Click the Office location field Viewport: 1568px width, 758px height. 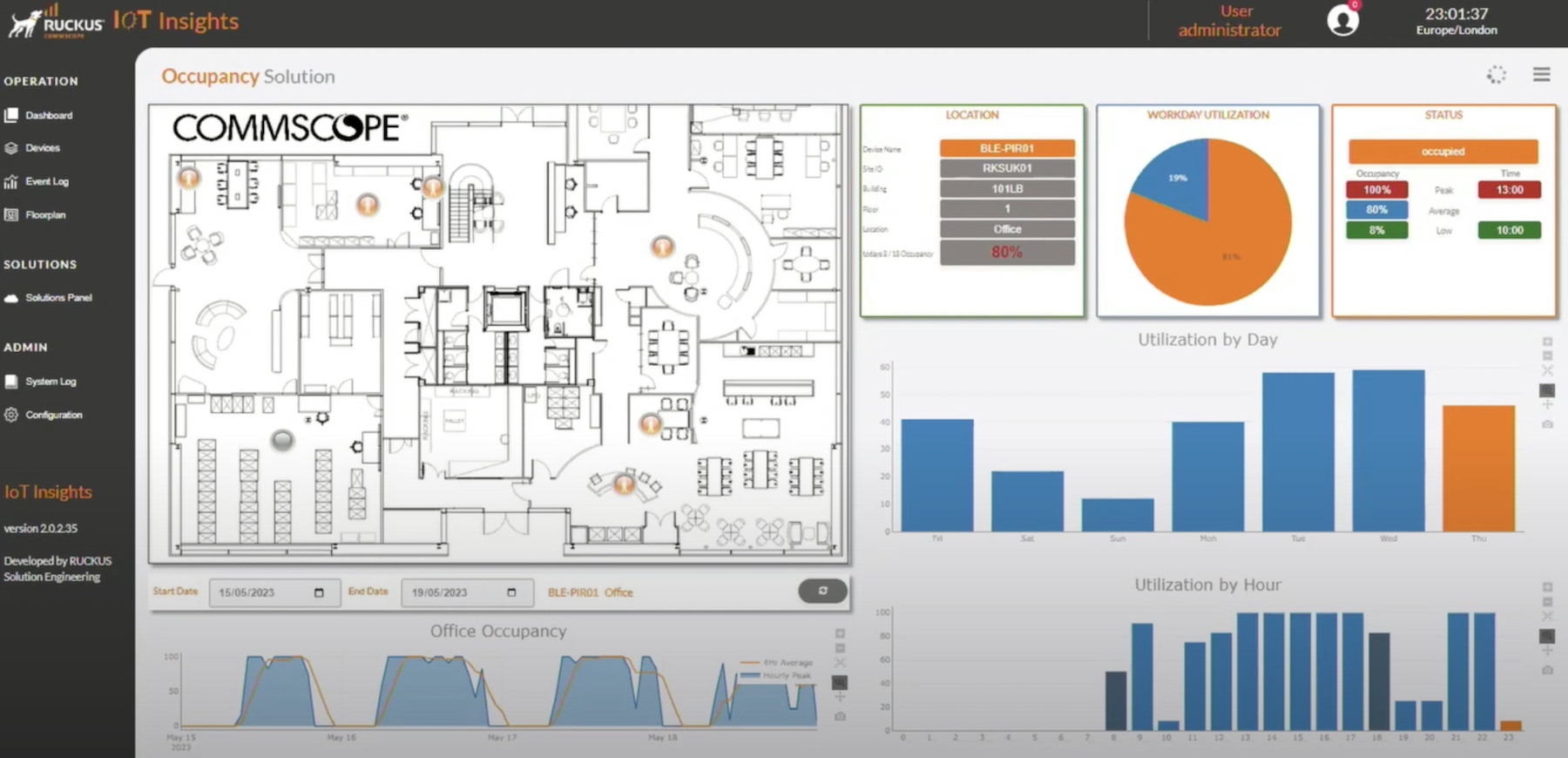point(1007,229)
